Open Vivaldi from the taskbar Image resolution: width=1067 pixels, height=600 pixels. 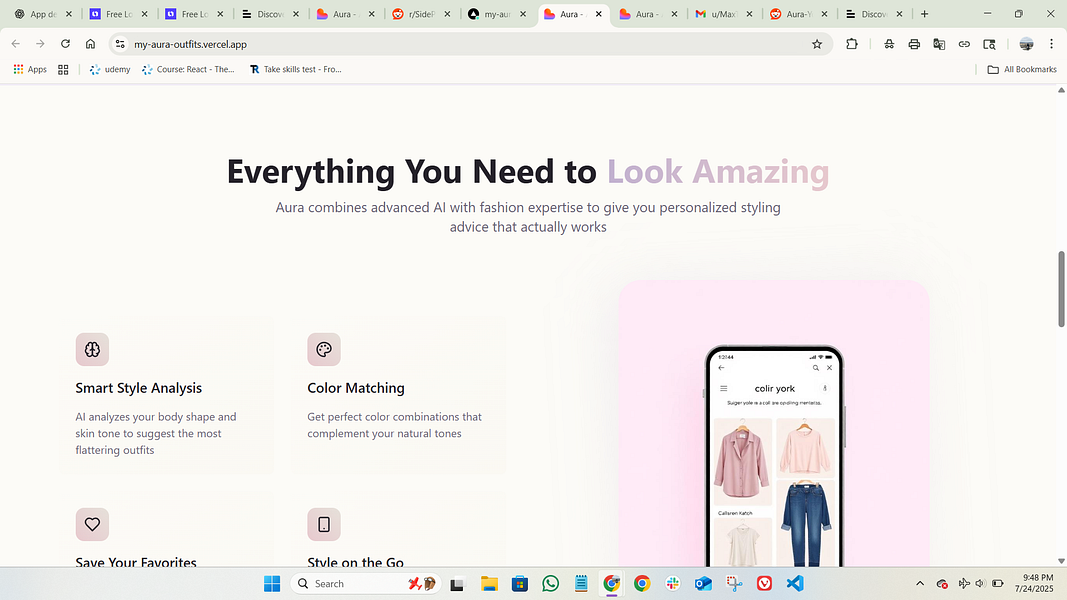(764, 584)
